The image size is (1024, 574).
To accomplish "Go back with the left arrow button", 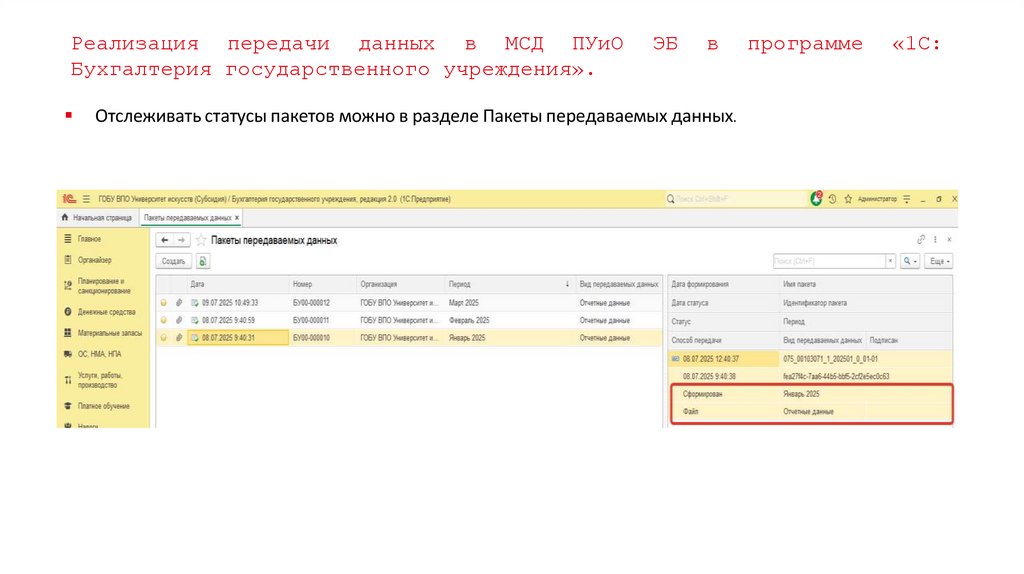I will tap(165, 240).
